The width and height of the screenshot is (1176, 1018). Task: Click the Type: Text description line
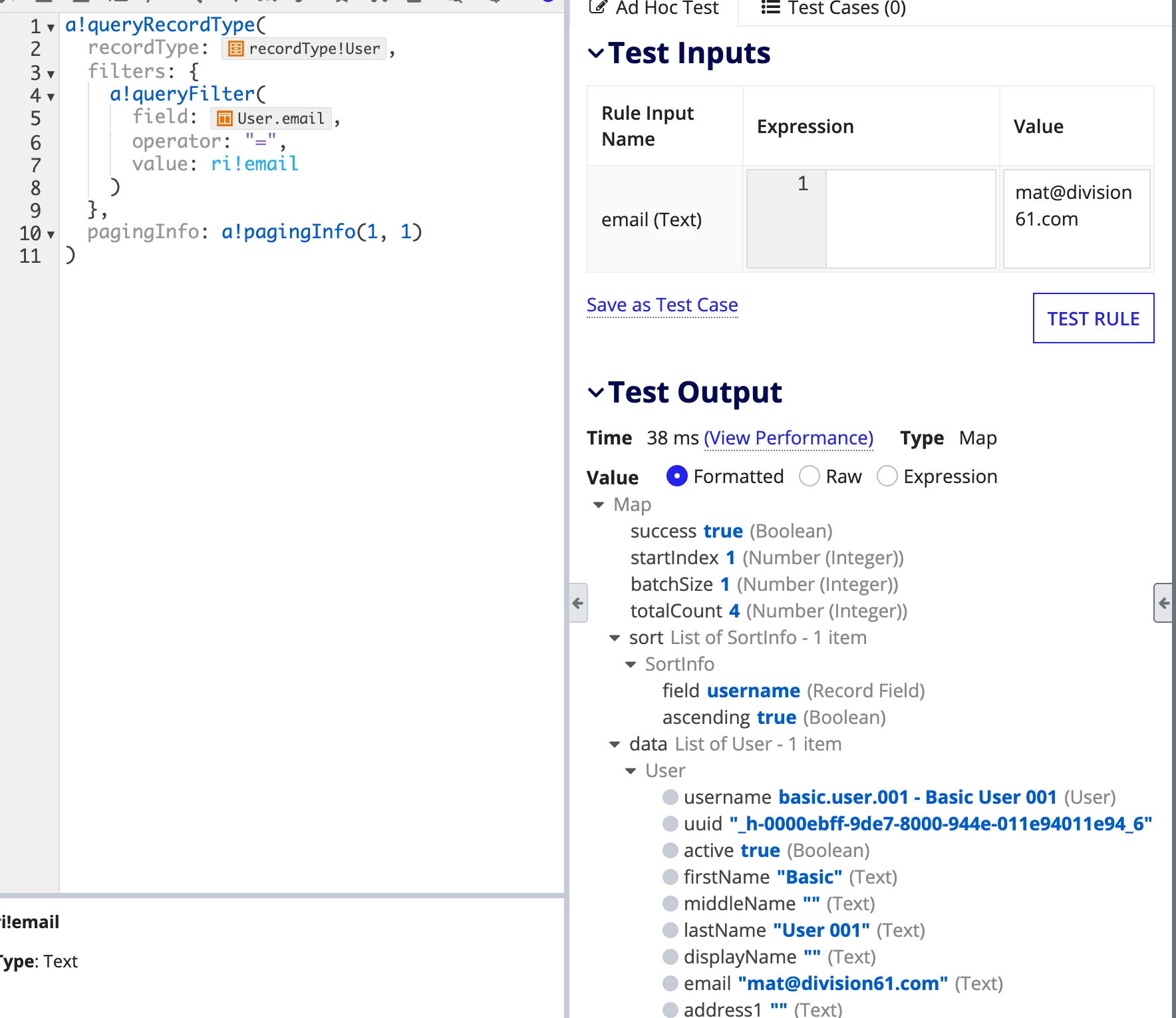pyautogui.click(x=39, y=961)
